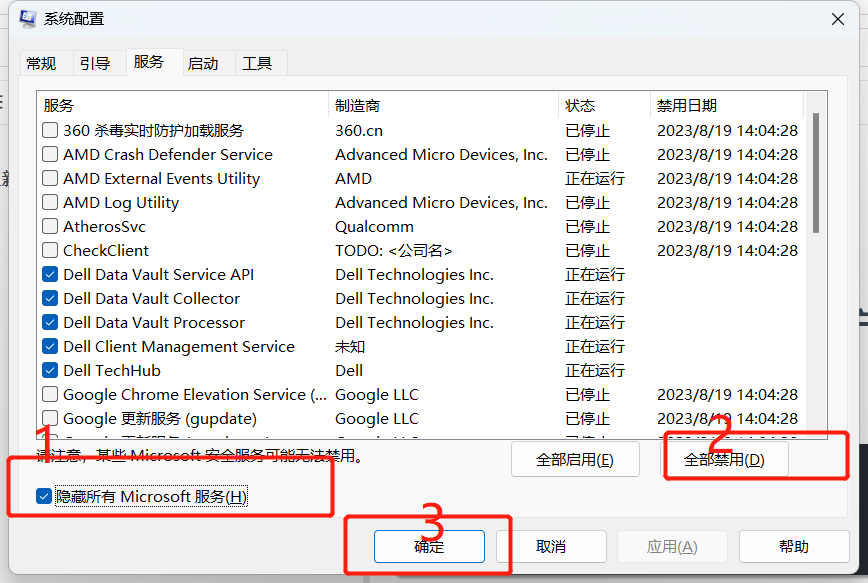The width and height of the screenshot is (868, 583).
Task: Confirm with the 确定 button
Action: (x=429, y=547)
